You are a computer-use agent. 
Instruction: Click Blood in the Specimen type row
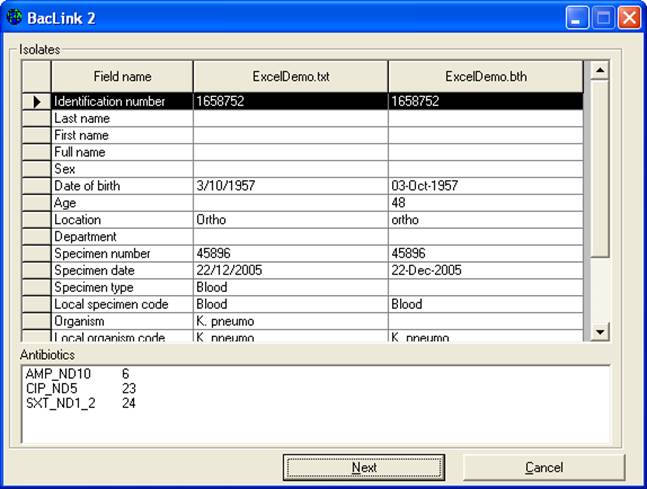tap(291, 288)
